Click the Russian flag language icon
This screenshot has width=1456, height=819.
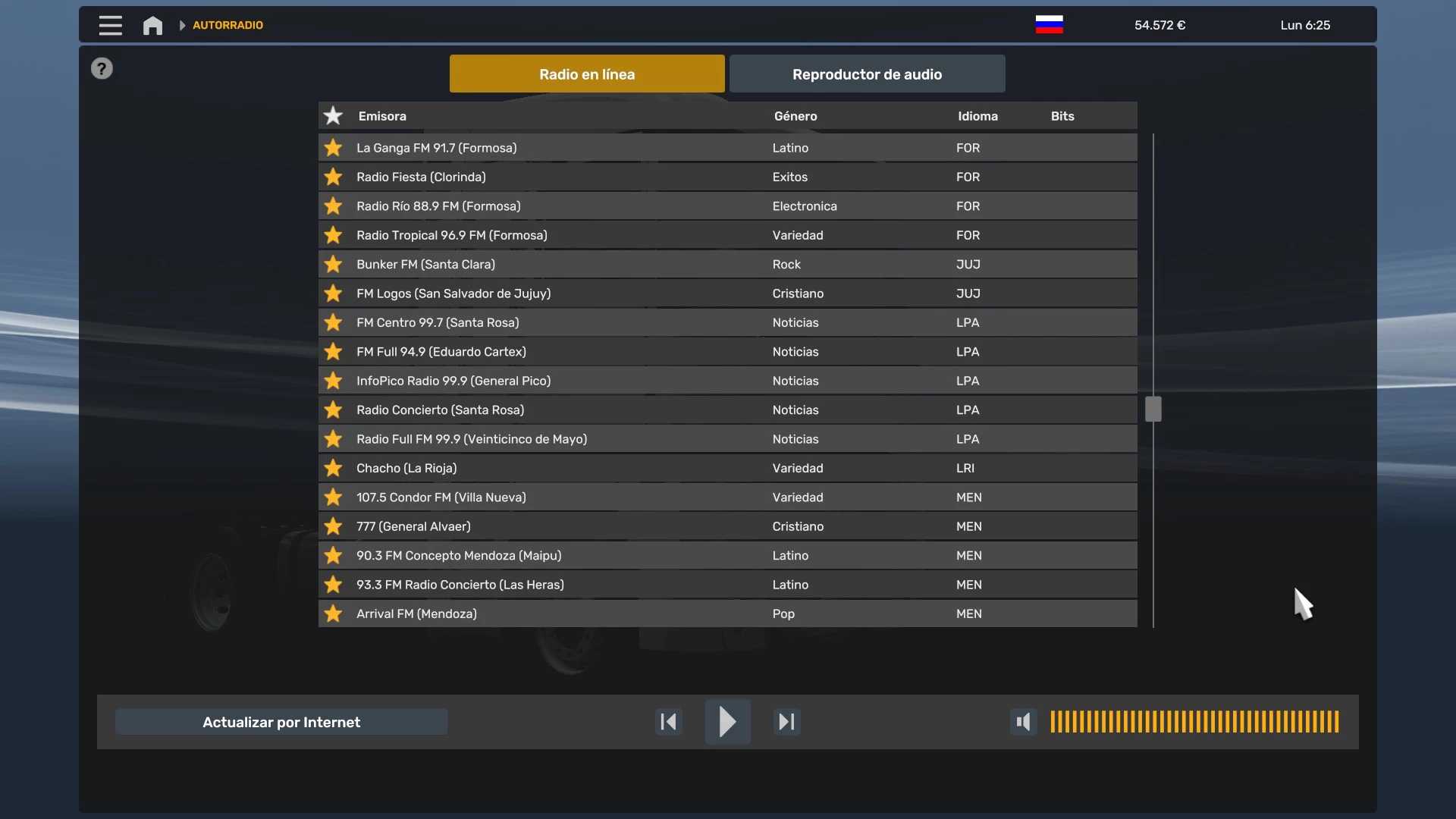1049,25
